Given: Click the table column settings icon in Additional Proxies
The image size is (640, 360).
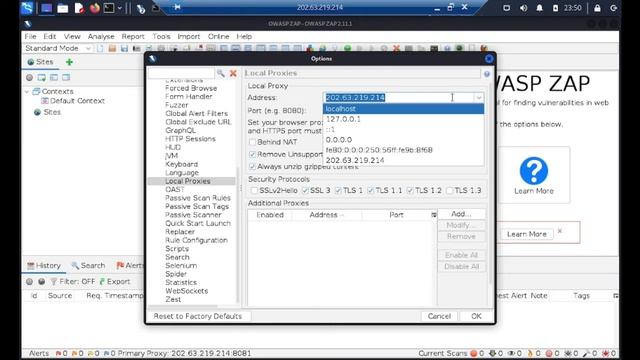Looking at the screenshot, I should (433, 215).
